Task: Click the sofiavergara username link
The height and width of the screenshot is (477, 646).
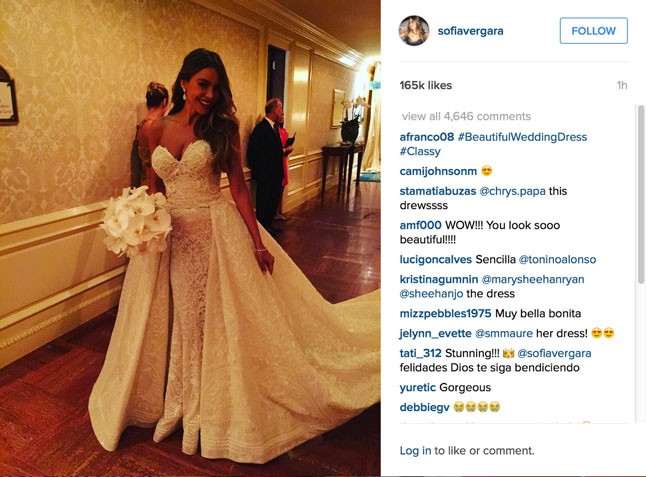Action: tap(470, 31)
